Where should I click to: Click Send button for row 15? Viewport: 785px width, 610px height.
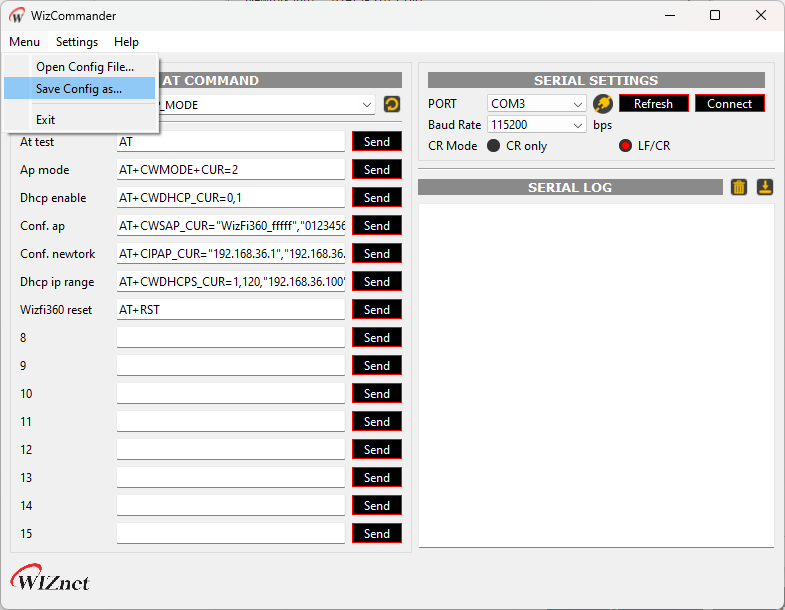click(x=376, y=534)
